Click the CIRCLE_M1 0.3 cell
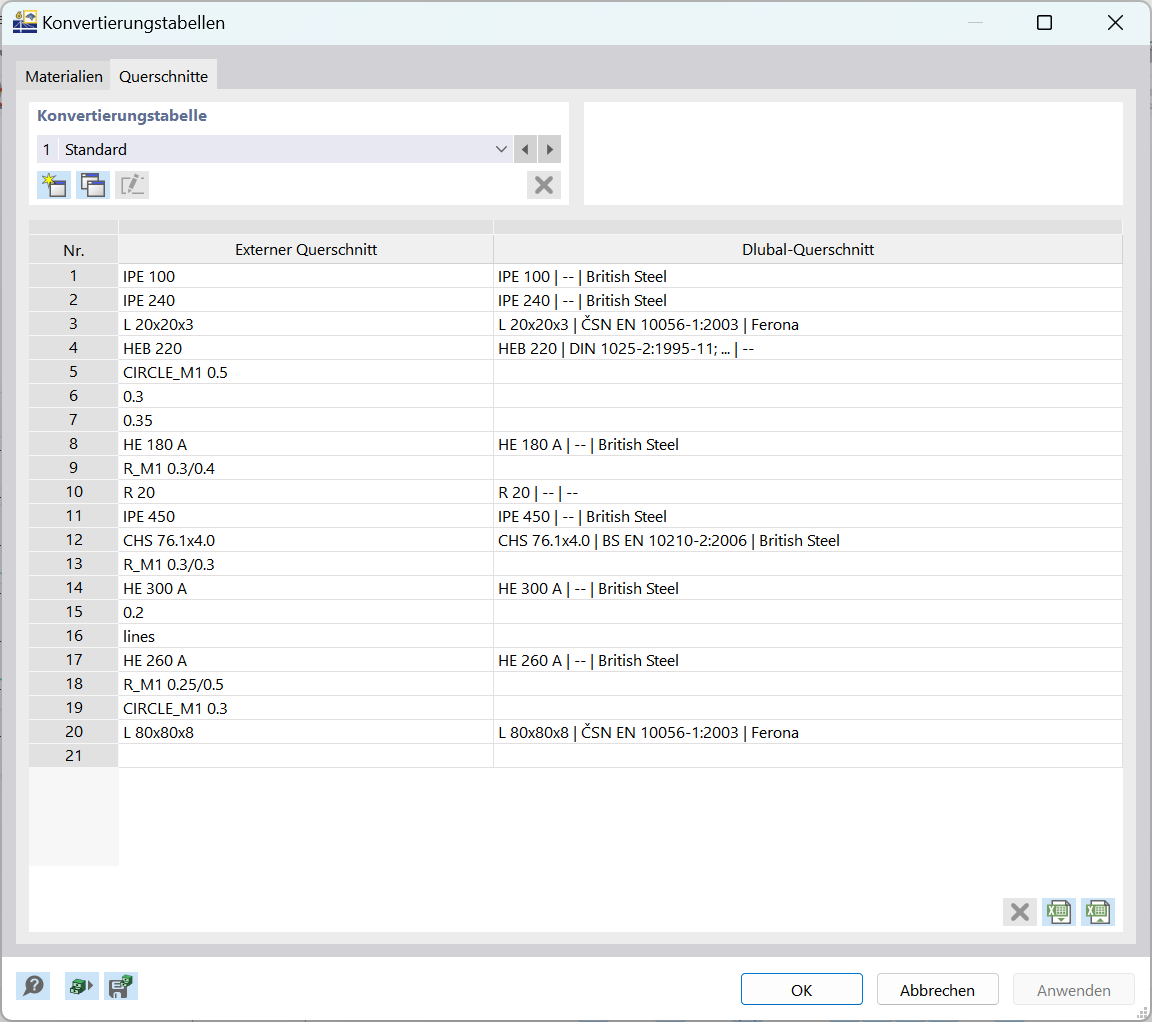 click(306, 708)
